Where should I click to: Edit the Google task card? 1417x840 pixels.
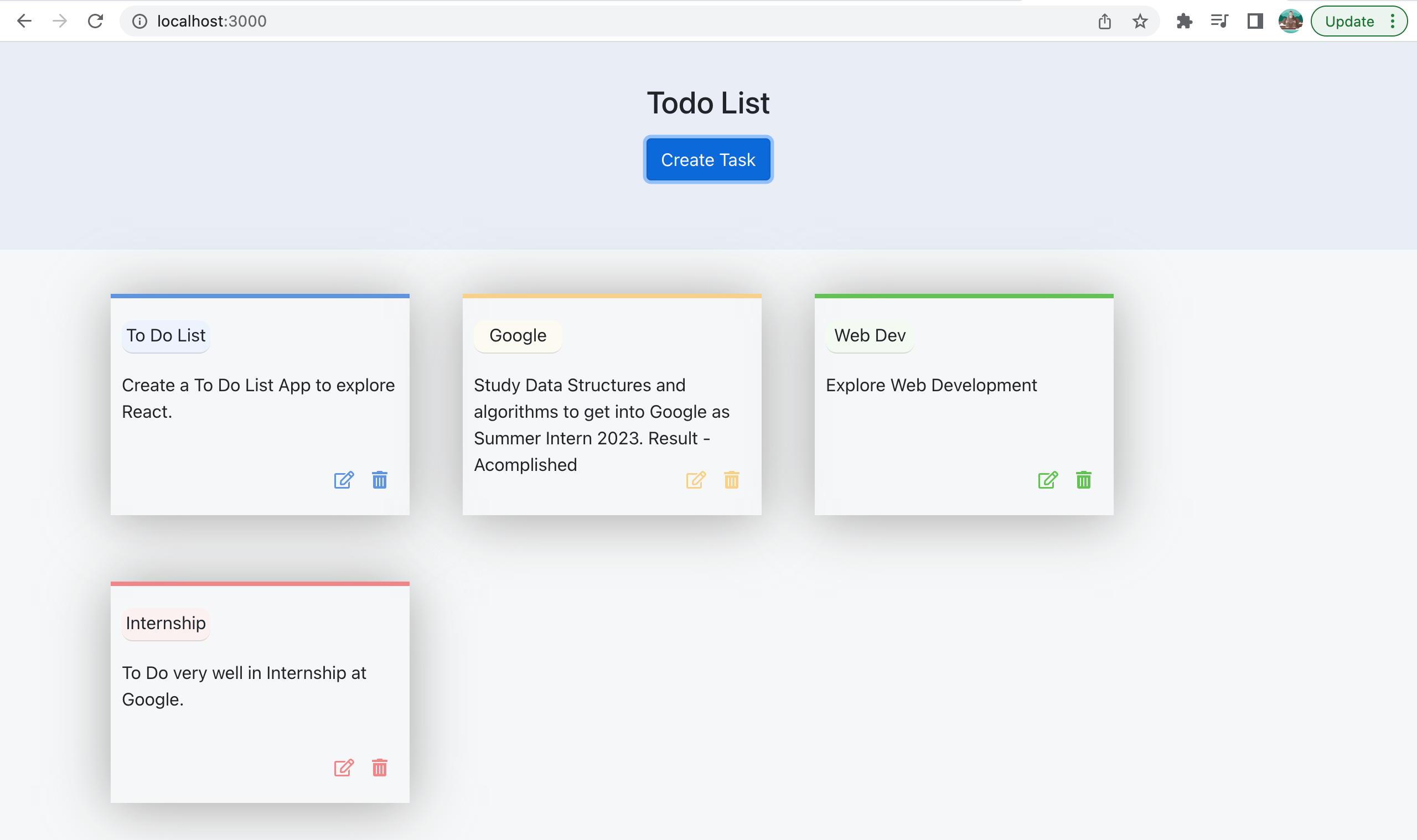point(696,480)
